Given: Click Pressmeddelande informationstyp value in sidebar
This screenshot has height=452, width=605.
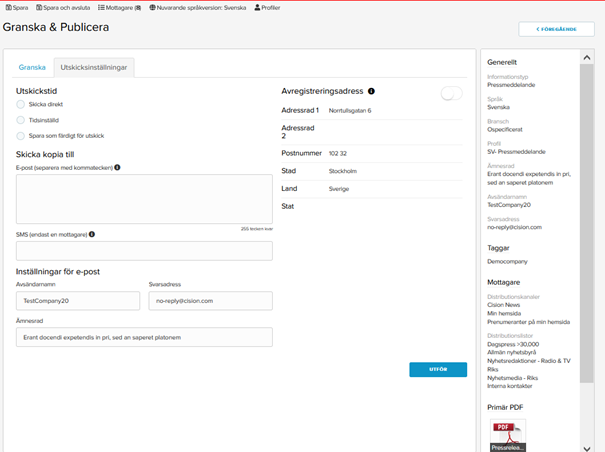Looking at the screenshot, I should [x=511, y=85].
